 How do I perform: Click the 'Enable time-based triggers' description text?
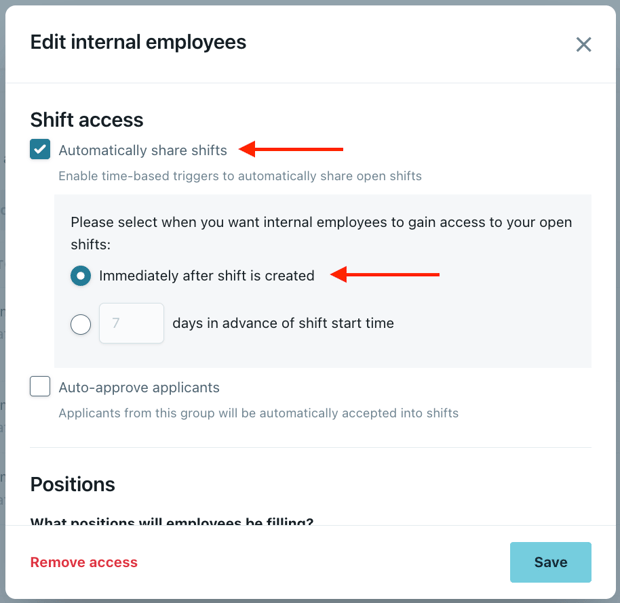(x=240, y=176)
